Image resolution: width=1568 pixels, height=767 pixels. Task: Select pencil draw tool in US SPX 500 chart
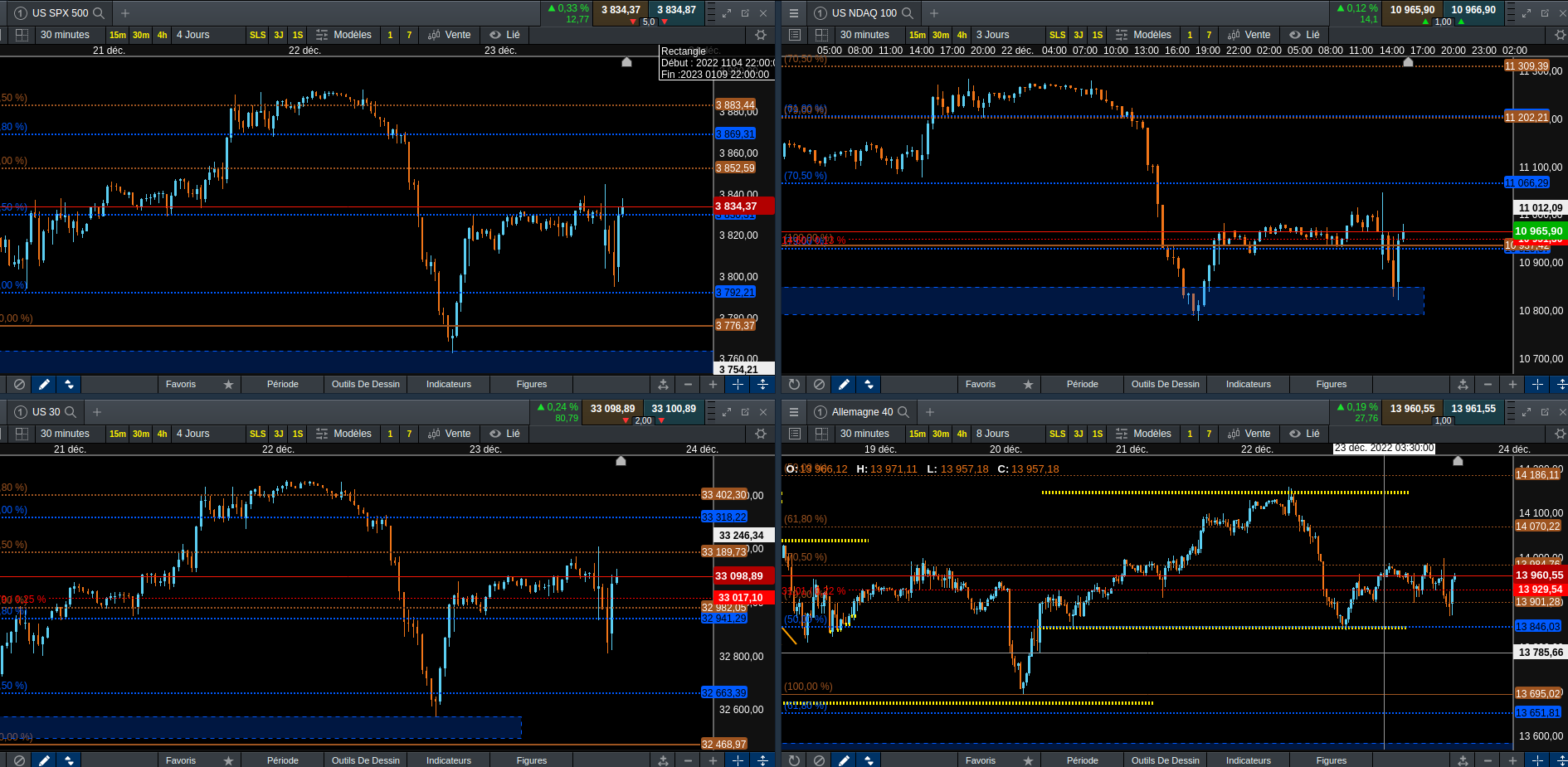coord(44,384)
